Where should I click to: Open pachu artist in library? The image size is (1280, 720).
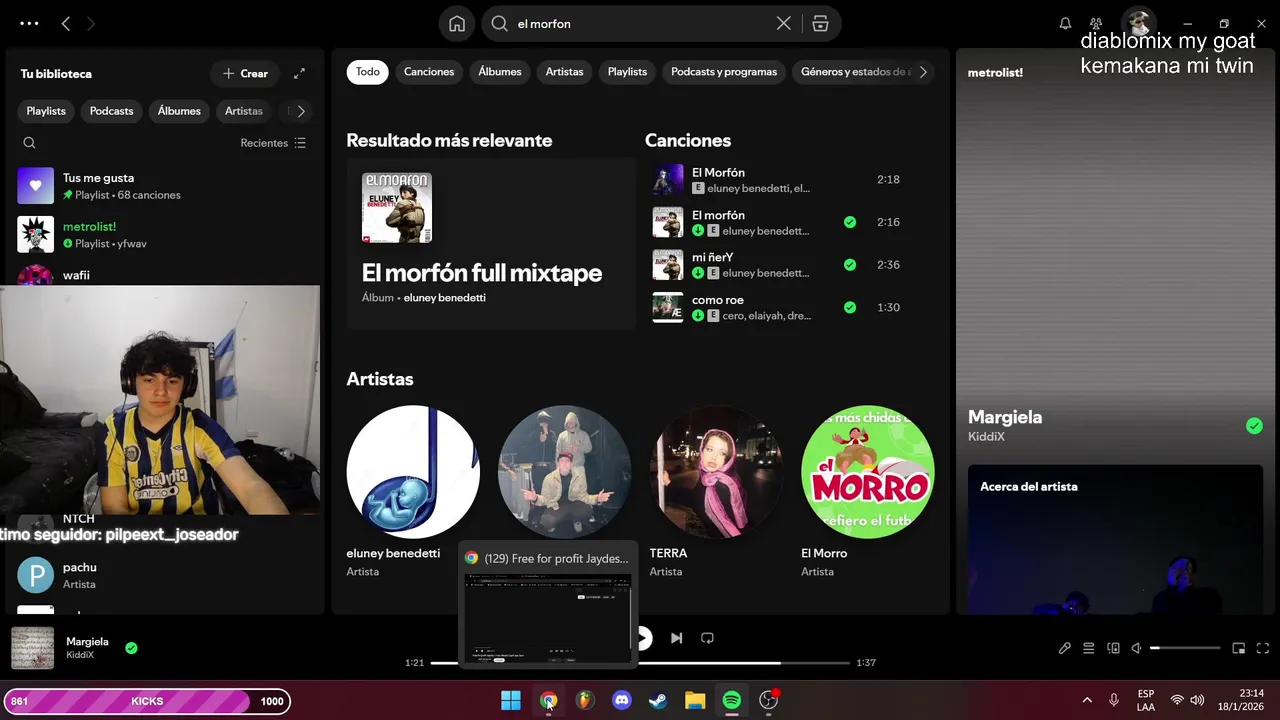(165, 575)
